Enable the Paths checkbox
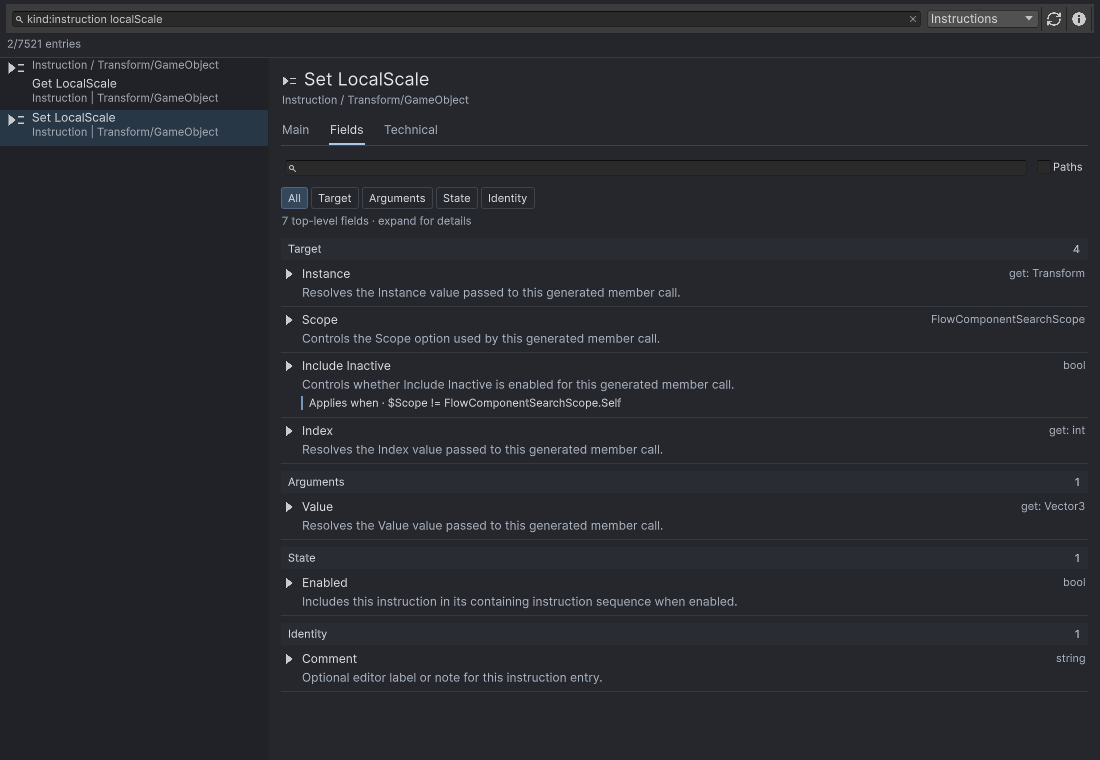1100x760 pixels. pos(1044,167)
